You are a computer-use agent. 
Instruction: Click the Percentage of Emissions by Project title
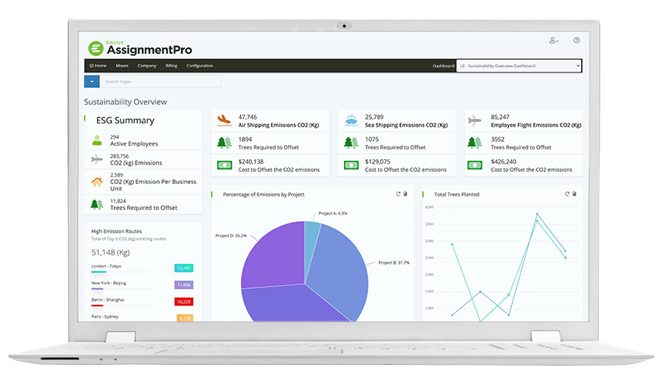coord(264,194)
